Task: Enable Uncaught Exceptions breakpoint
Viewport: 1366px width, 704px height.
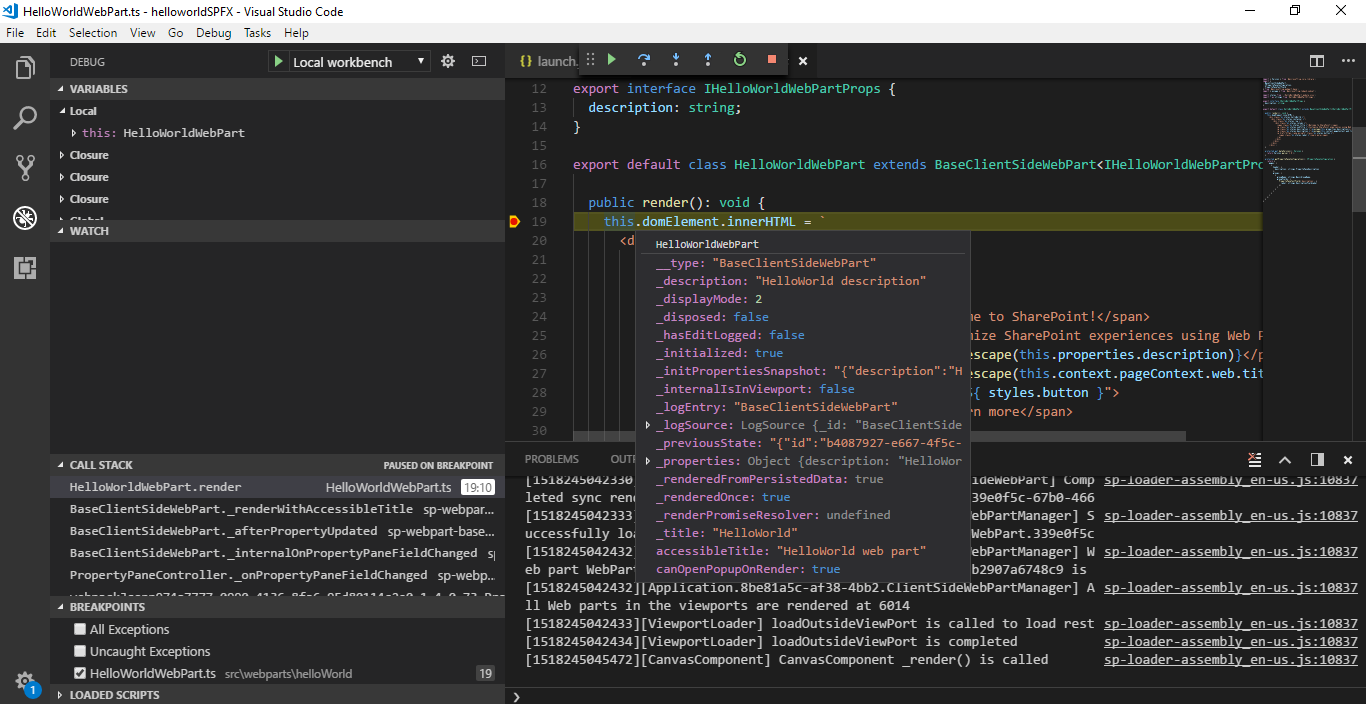Action: pos(80,651)
